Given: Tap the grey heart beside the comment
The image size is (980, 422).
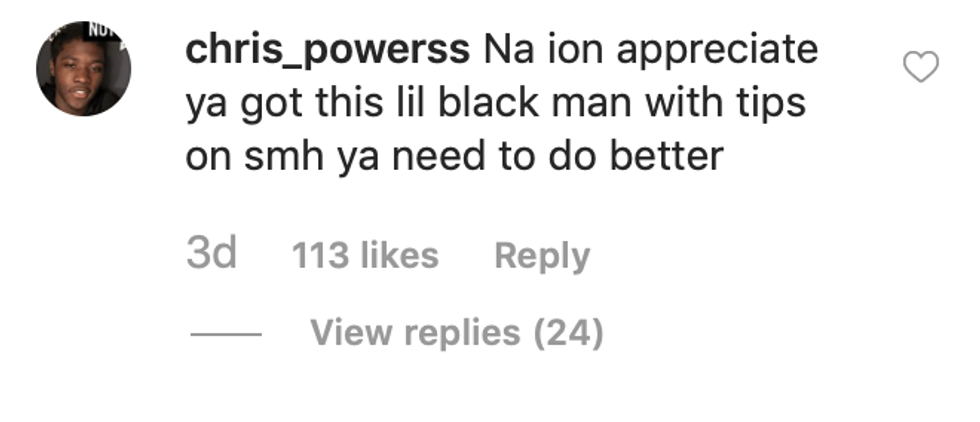Looking at the screenshot, I should click(x=921, y=67).
